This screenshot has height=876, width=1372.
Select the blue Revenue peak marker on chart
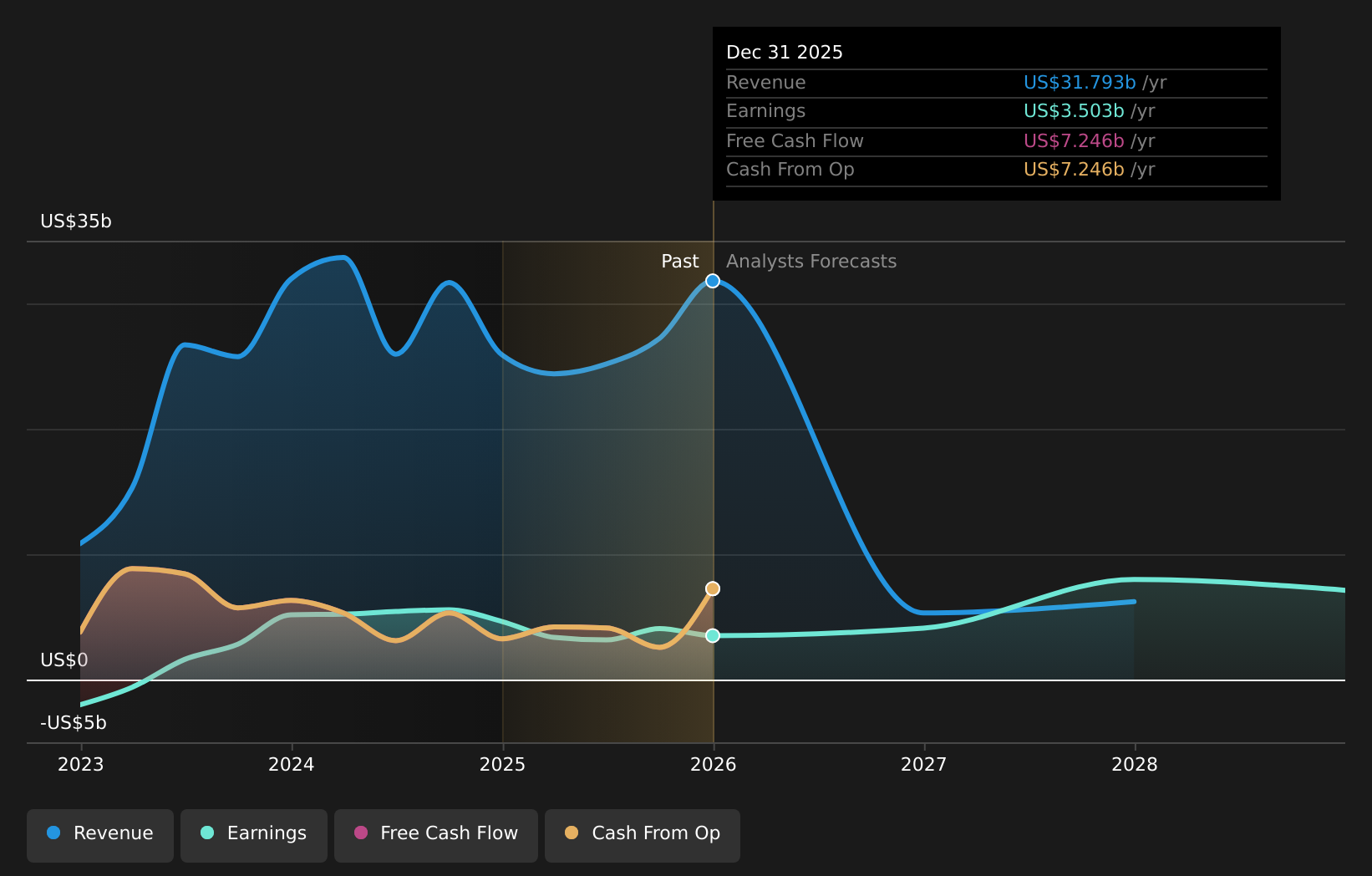712,281
